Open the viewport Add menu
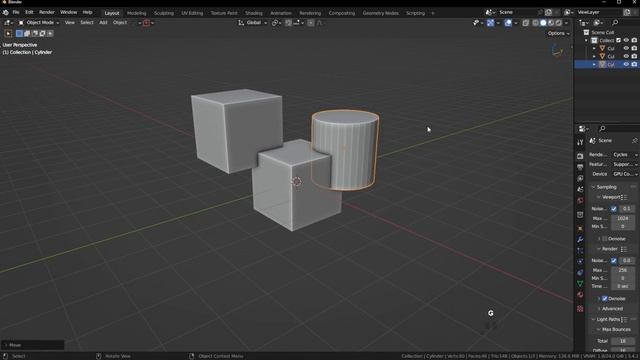This screenshot has height=360, width=640. coord(103,23)
